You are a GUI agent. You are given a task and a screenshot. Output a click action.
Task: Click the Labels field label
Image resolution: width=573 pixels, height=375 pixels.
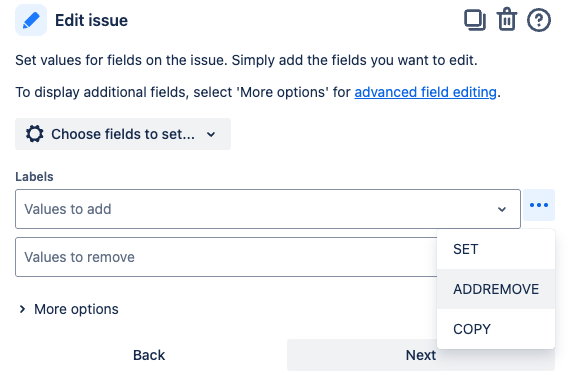pyautogui.click(x=34, y=177)
